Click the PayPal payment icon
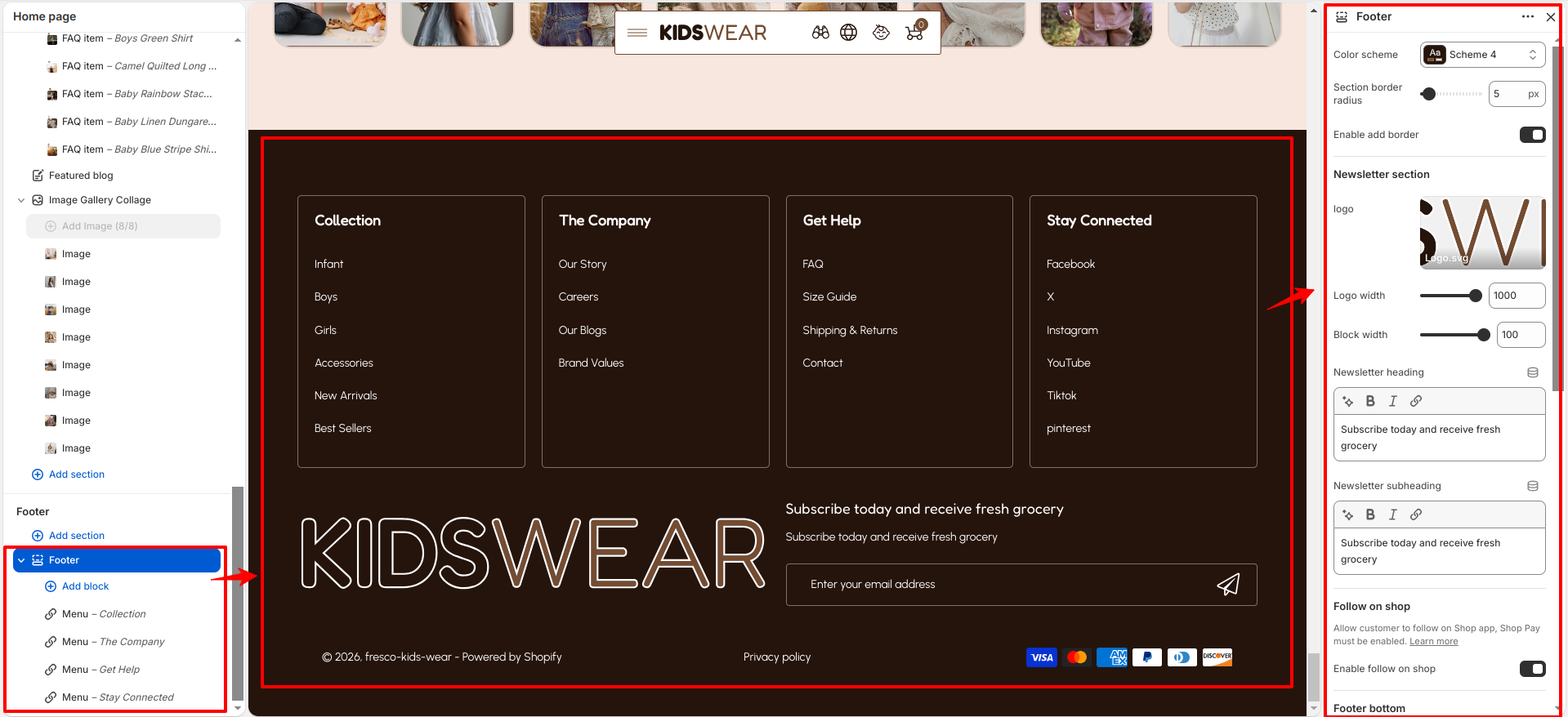This screenshot has width=1568, height=717. (x=1147, y=657)
